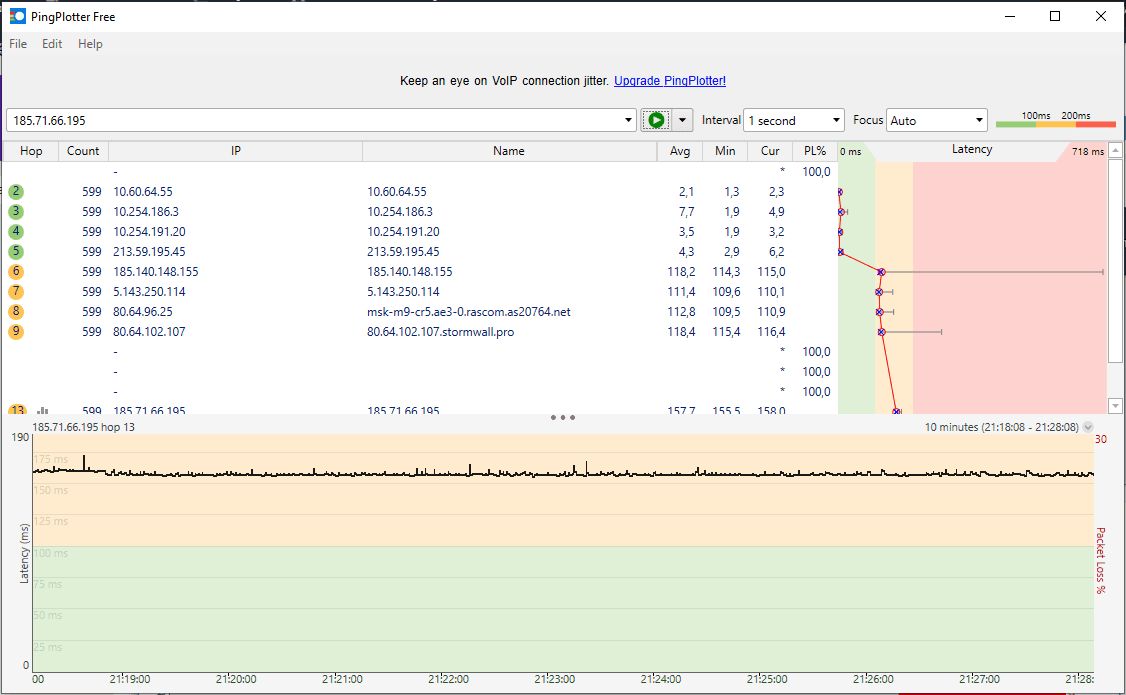Click the latency color scale legend bar
The width and height of the screenshot is (1126, 695).
click(x=1055, y=124)
